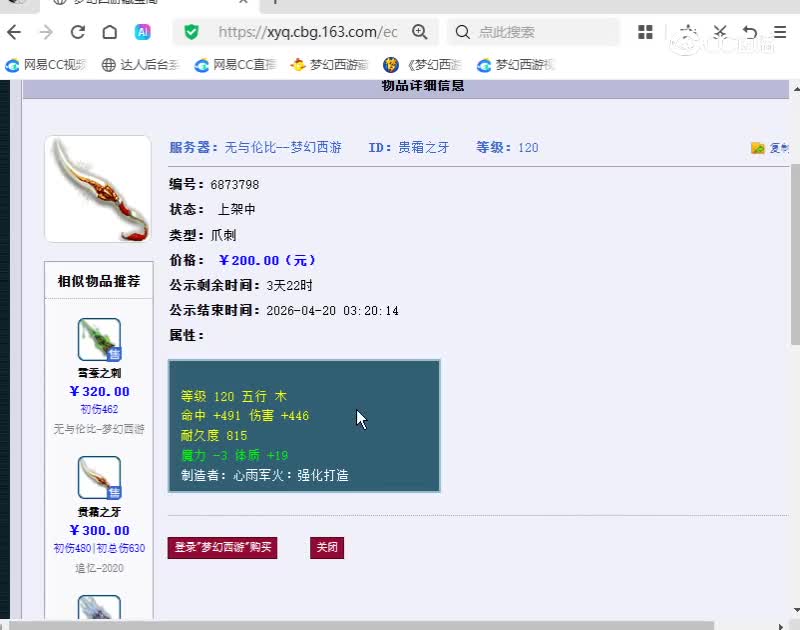Click the 登录"梦幻西游"购买 button
Image resolution: width=800 pixels, height=630 pixels.
(222, 547)
